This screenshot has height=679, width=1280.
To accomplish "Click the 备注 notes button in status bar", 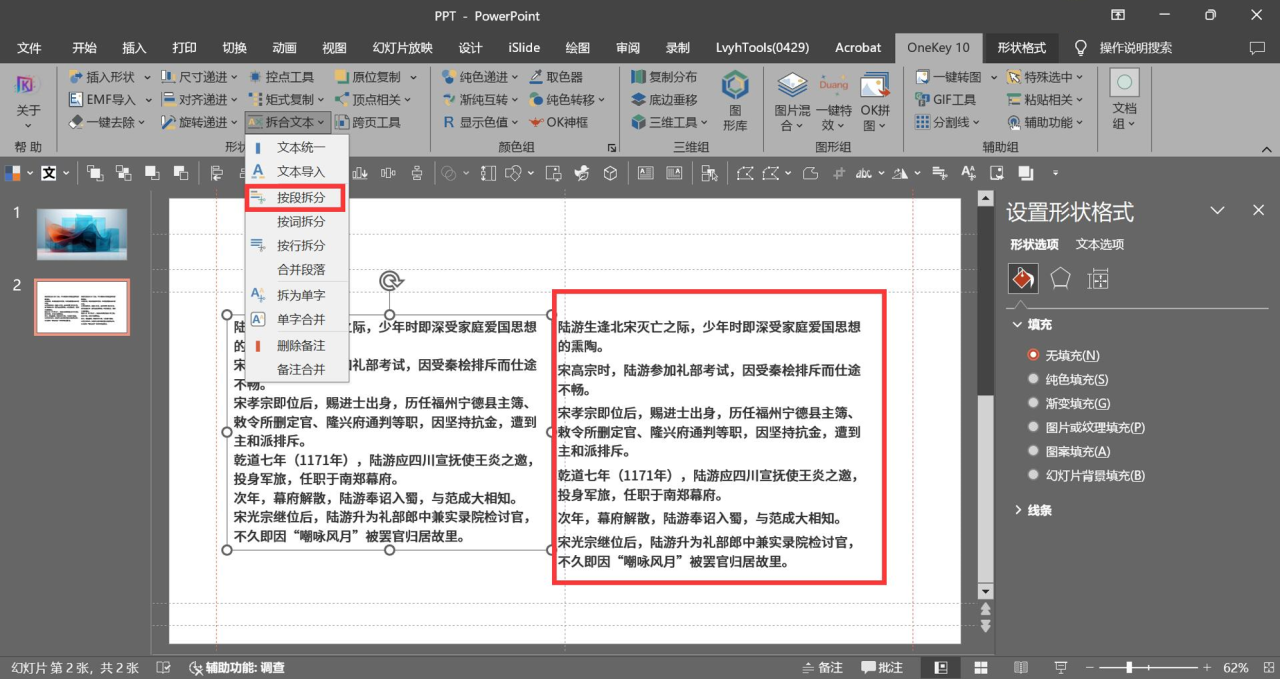I will (823, 667).
